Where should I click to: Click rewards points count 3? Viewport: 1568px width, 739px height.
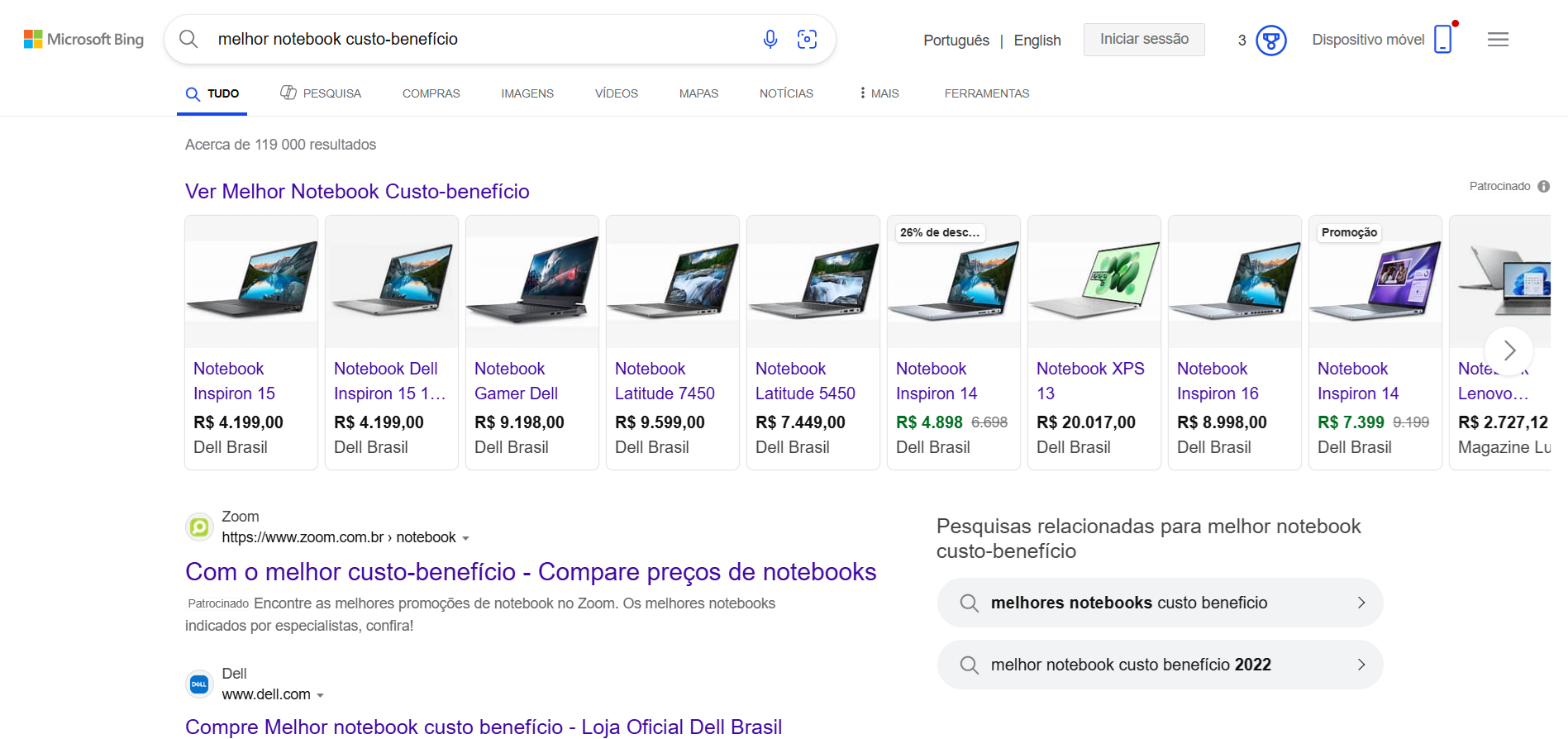(x=1242, y=41)
